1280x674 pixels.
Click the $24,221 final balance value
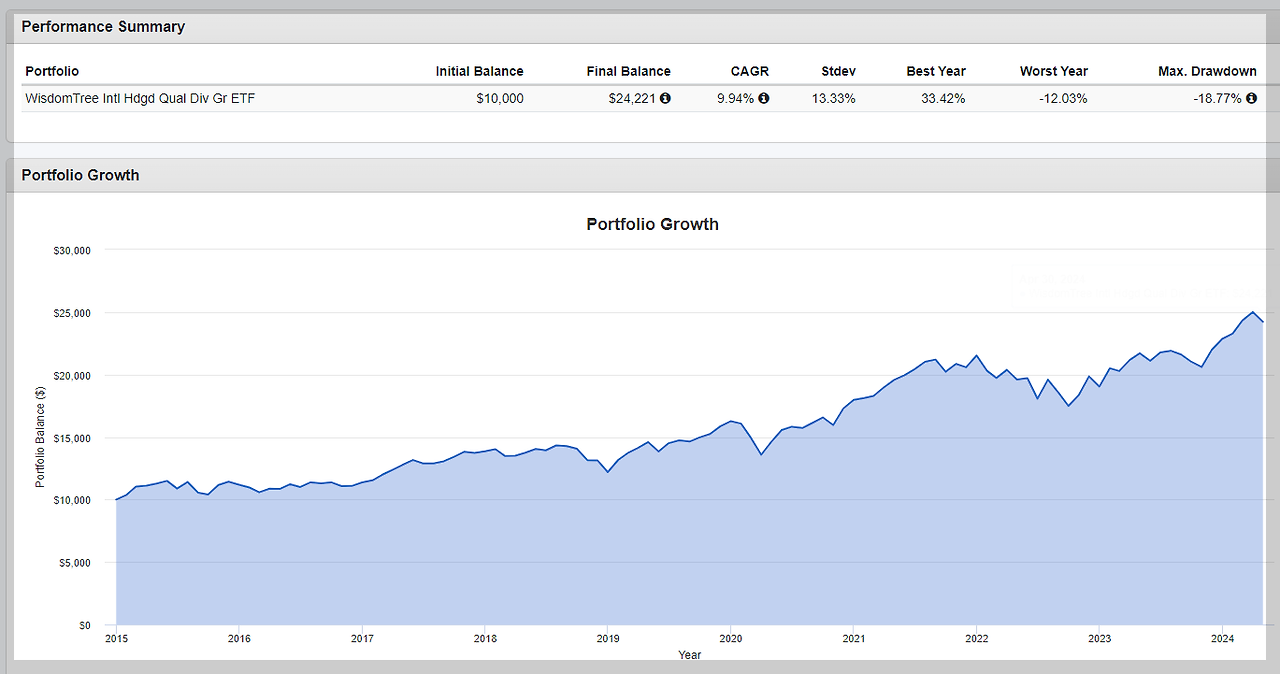tap(632, 98)
